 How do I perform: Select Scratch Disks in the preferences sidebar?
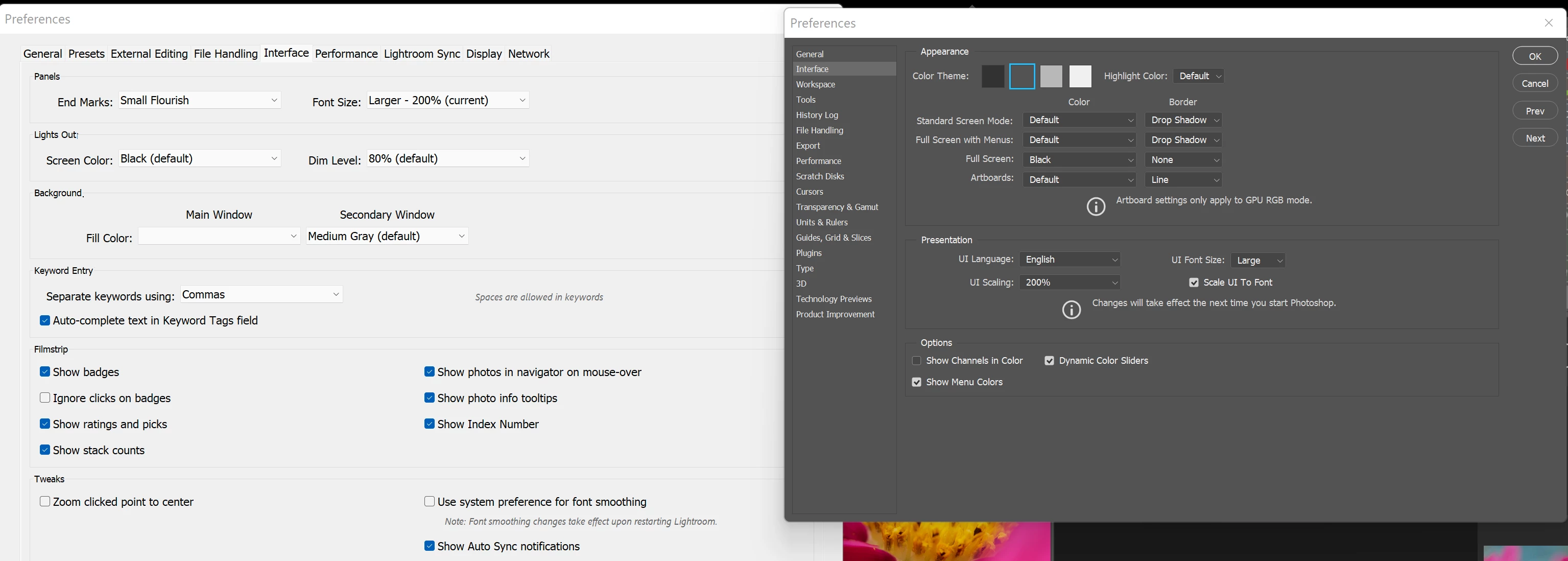click(x=820, y=177)
